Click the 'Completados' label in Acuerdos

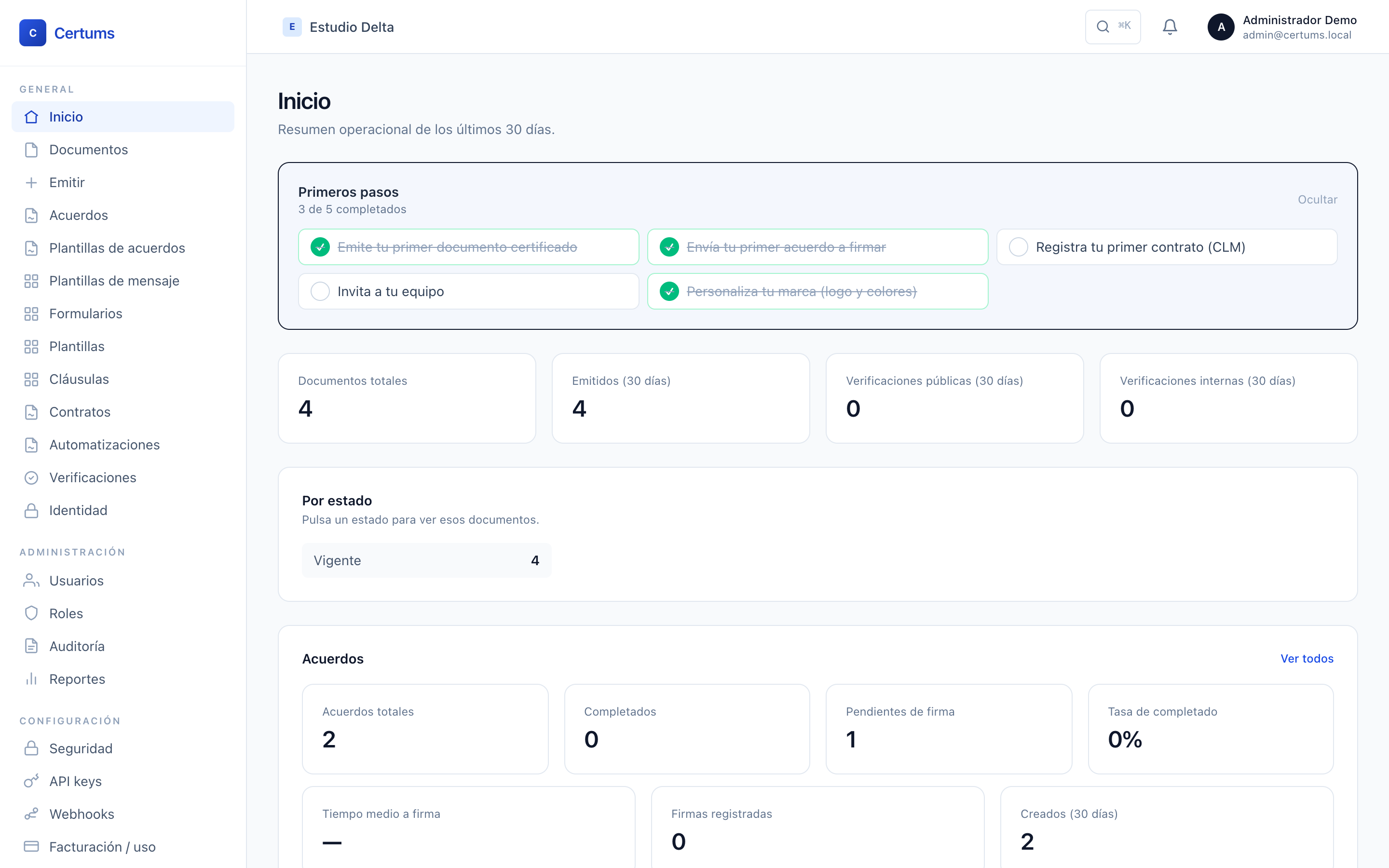tap(620, 711)
